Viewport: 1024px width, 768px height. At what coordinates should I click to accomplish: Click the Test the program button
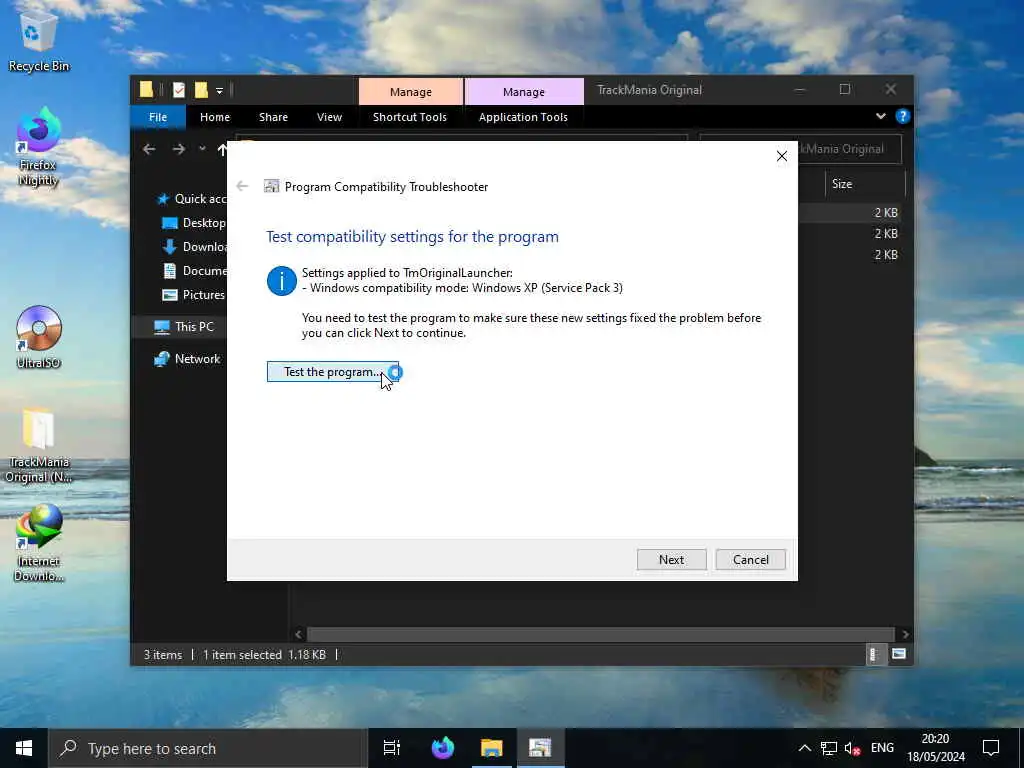[332, 372]
